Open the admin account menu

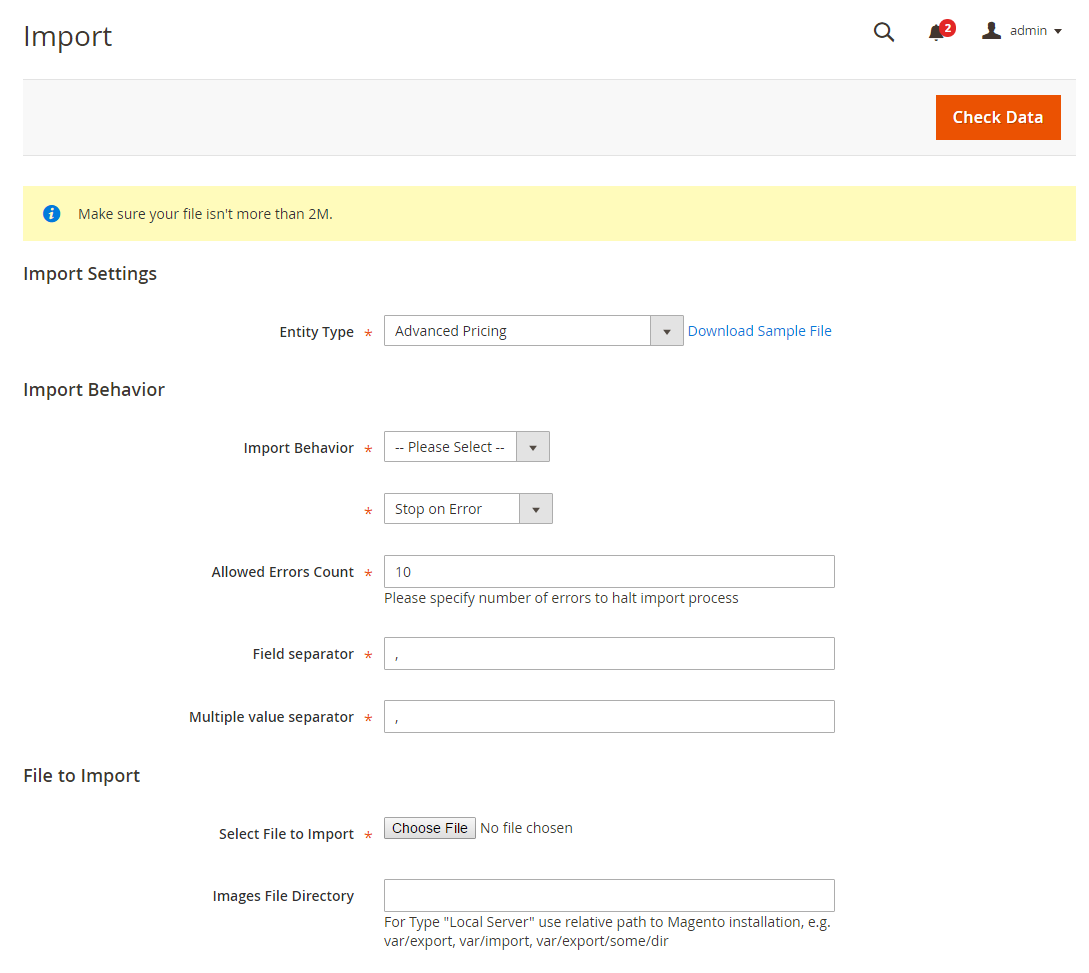pyautogui.click(x=1021, y=31)
